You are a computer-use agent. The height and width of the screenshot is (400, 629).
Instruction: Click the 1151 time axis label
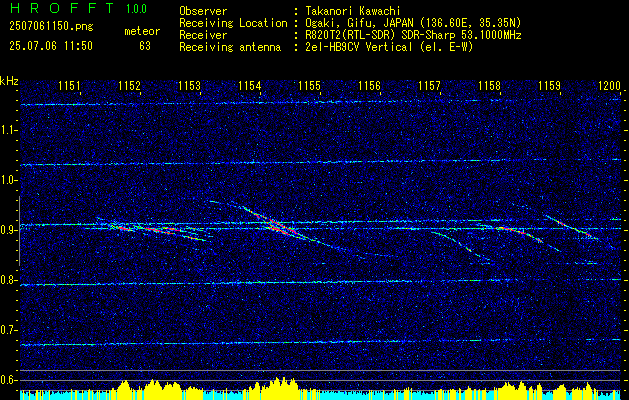click(x=69, y=85)
